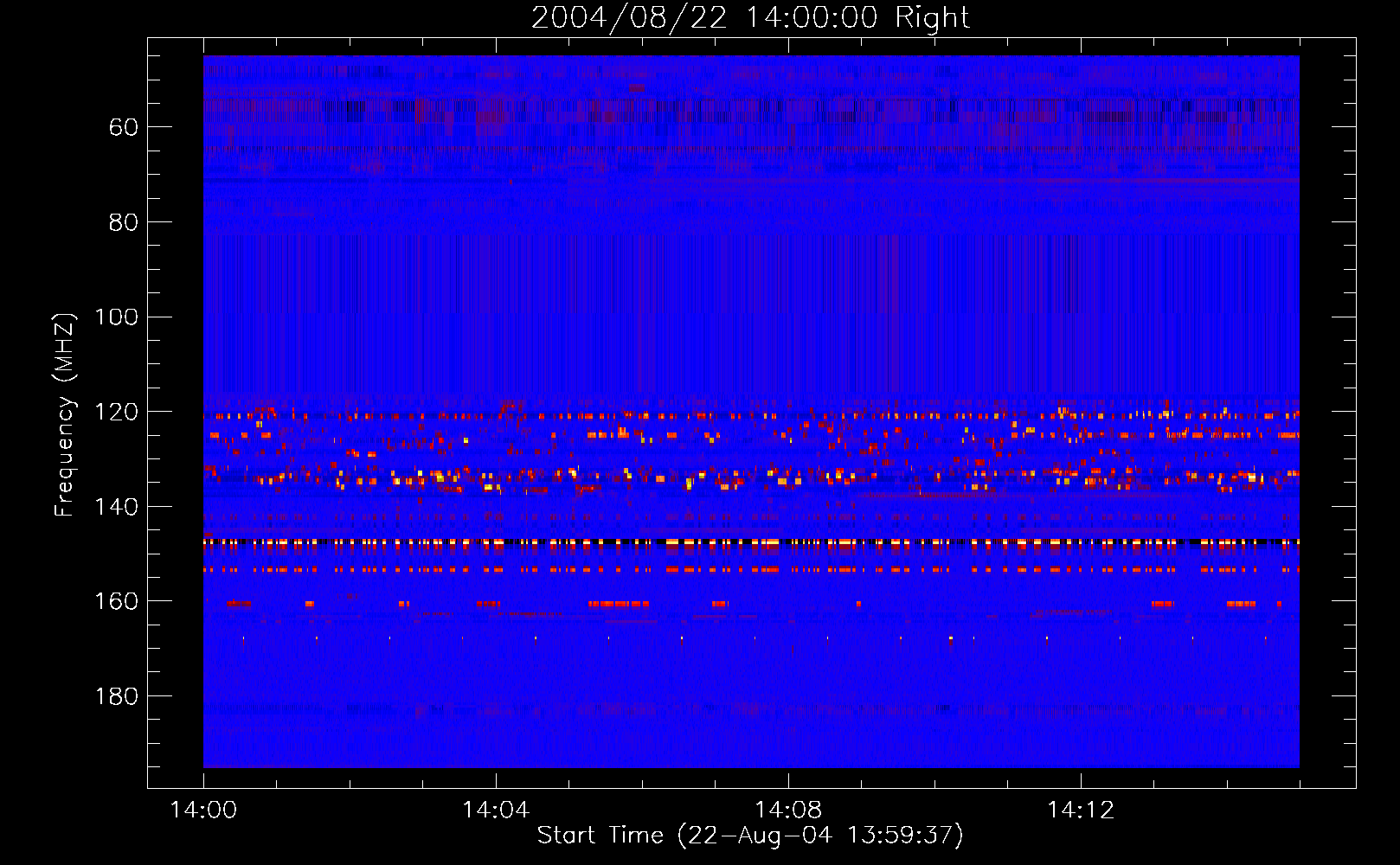The image size is (1400, 865).
Task: Click the 100 MHz frequency tick label
Action: pos(116,317)
